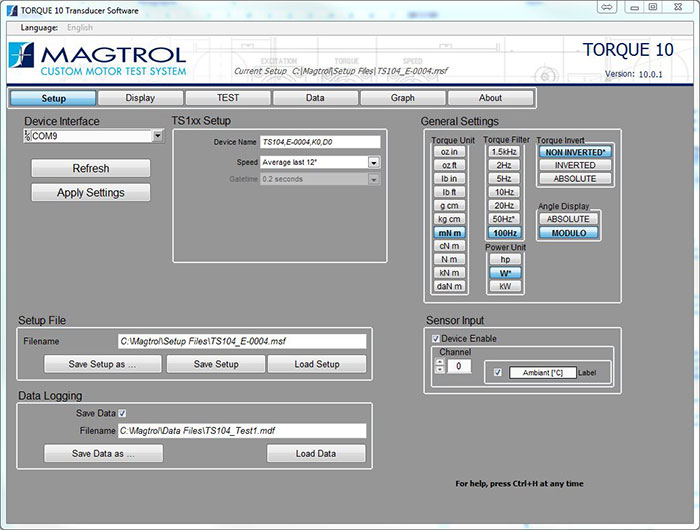Click the Refresh button
This screenshot has width=700, height=530.
91,168
